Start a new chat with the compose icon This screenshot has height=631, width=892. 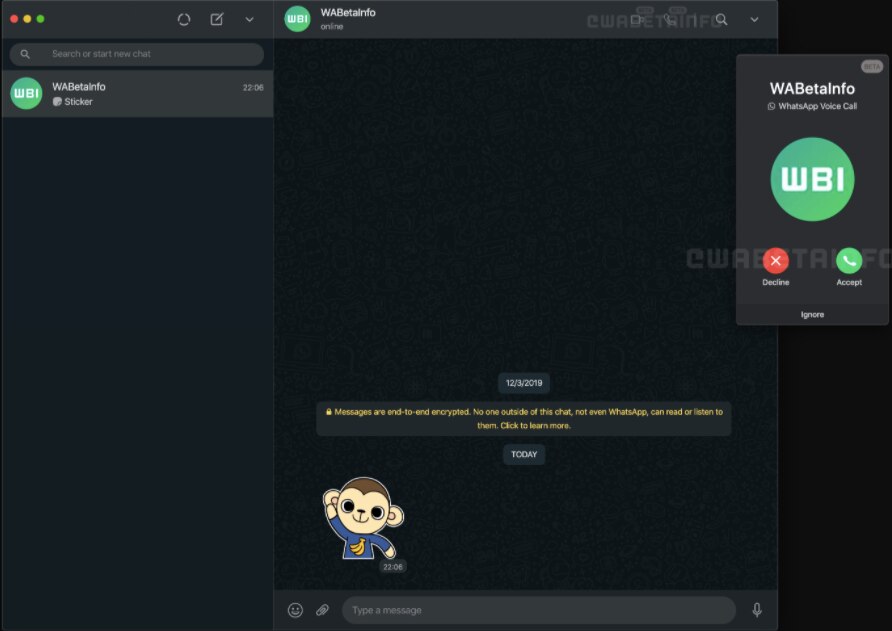(215, 19)
